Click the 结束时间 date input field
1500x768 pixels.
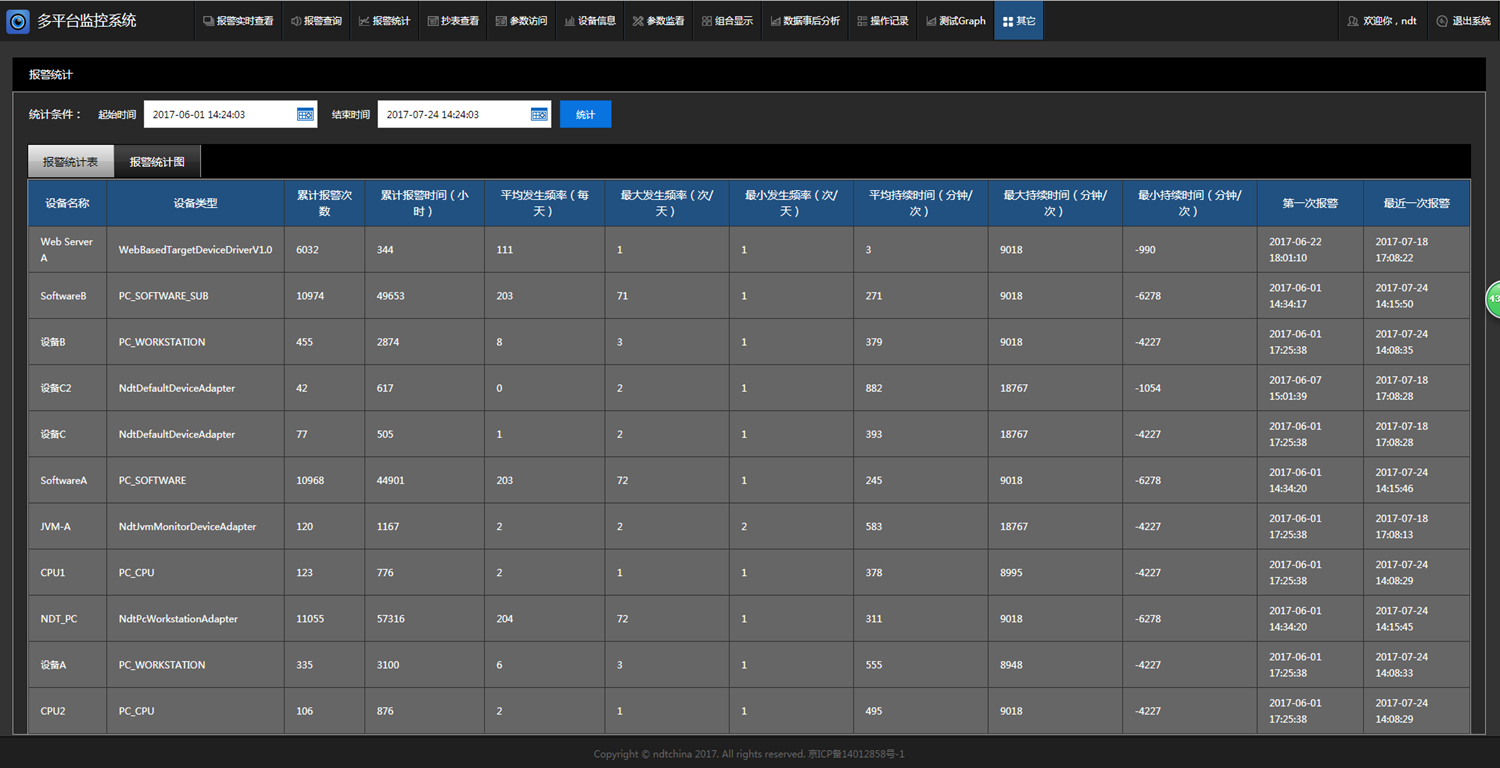[455, 115]
